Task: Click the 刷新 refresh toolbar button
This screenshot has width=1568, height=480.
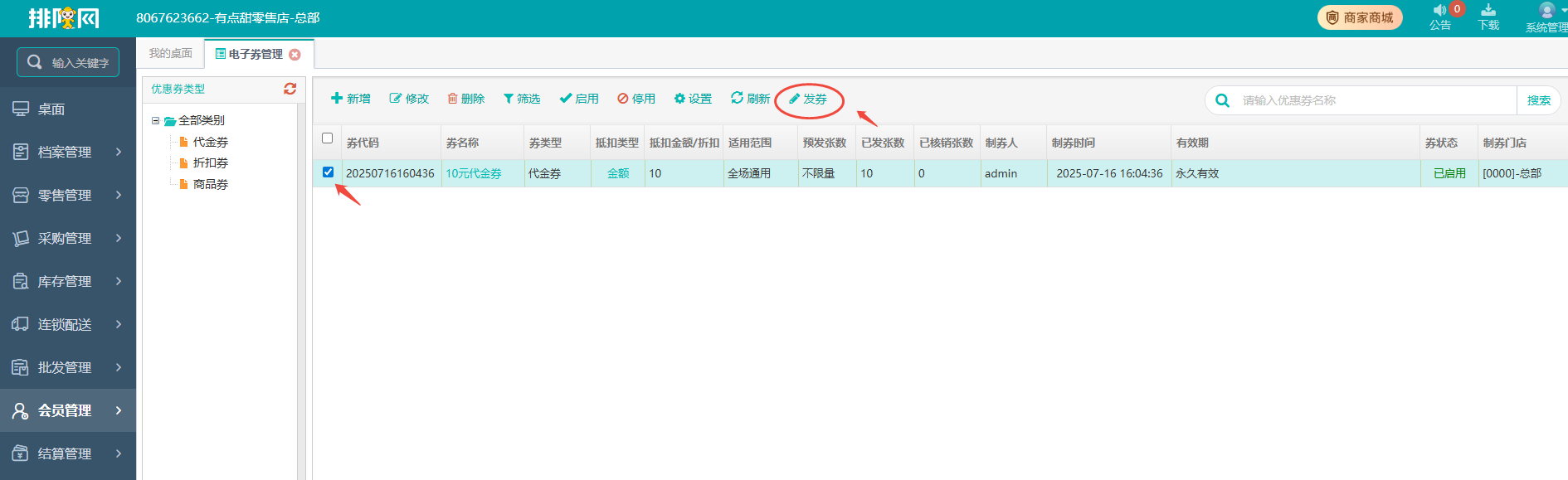Action: 750,99
